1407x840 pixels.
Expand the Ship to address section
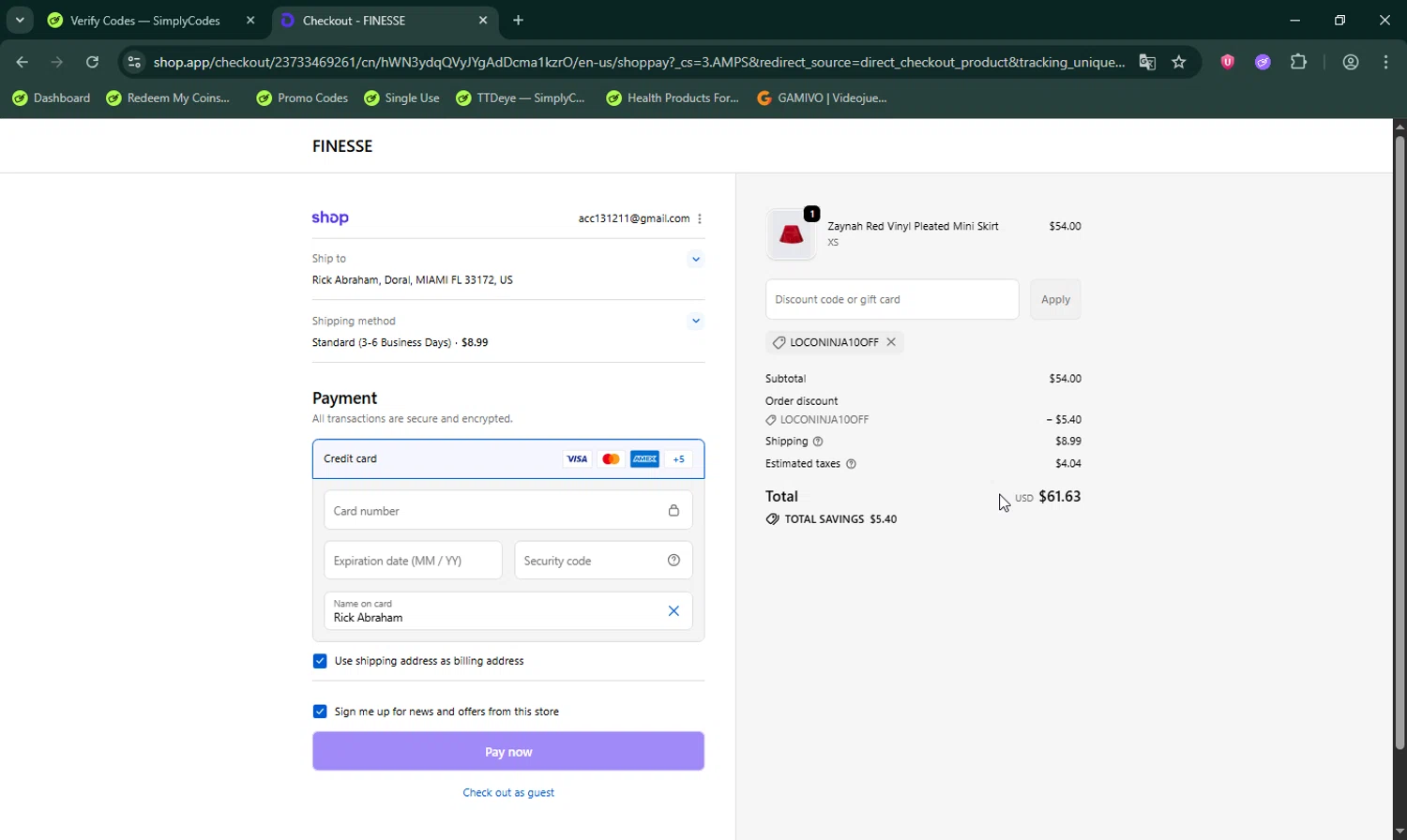[x=695, y=259]
